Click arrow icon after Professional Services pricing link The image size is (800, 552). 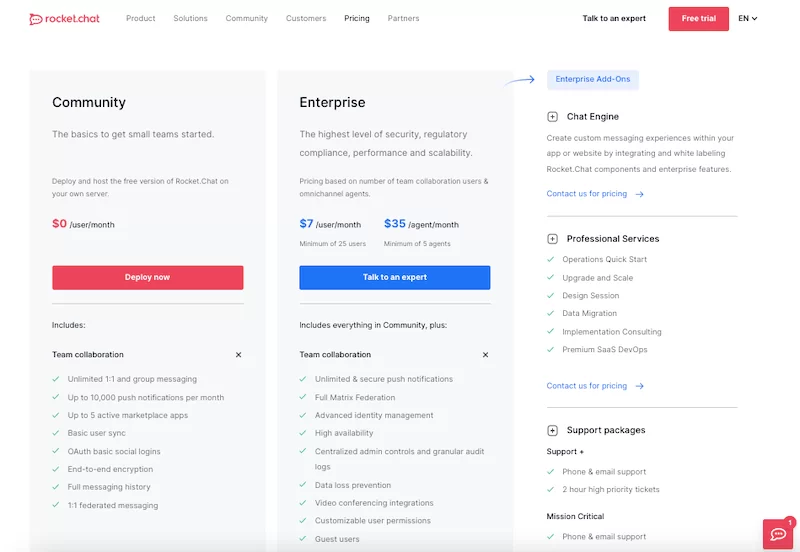[x=639, y=386]
